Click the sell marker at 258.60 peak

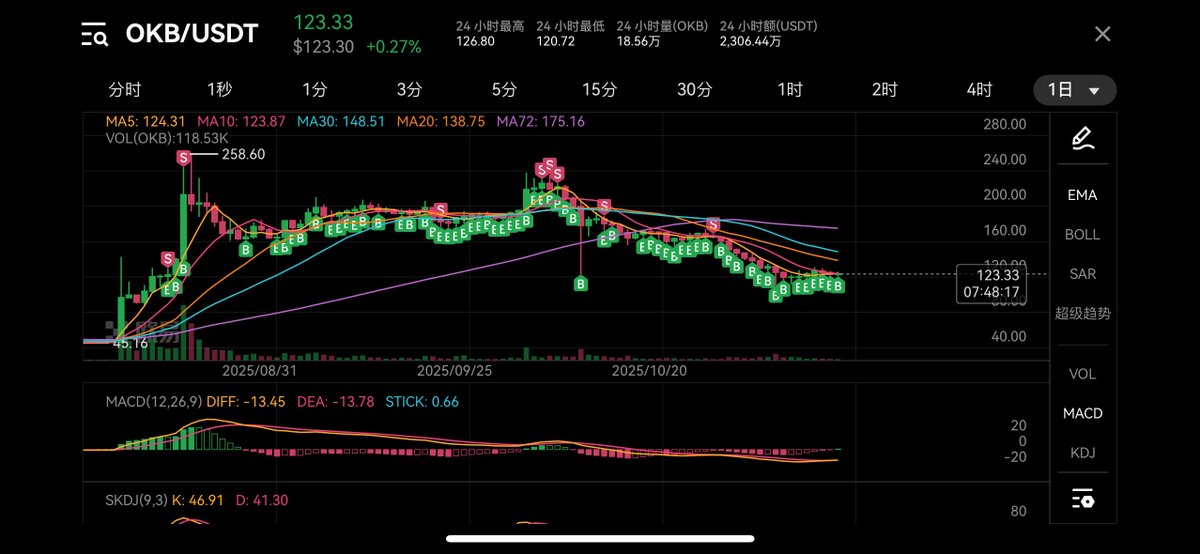184,157
